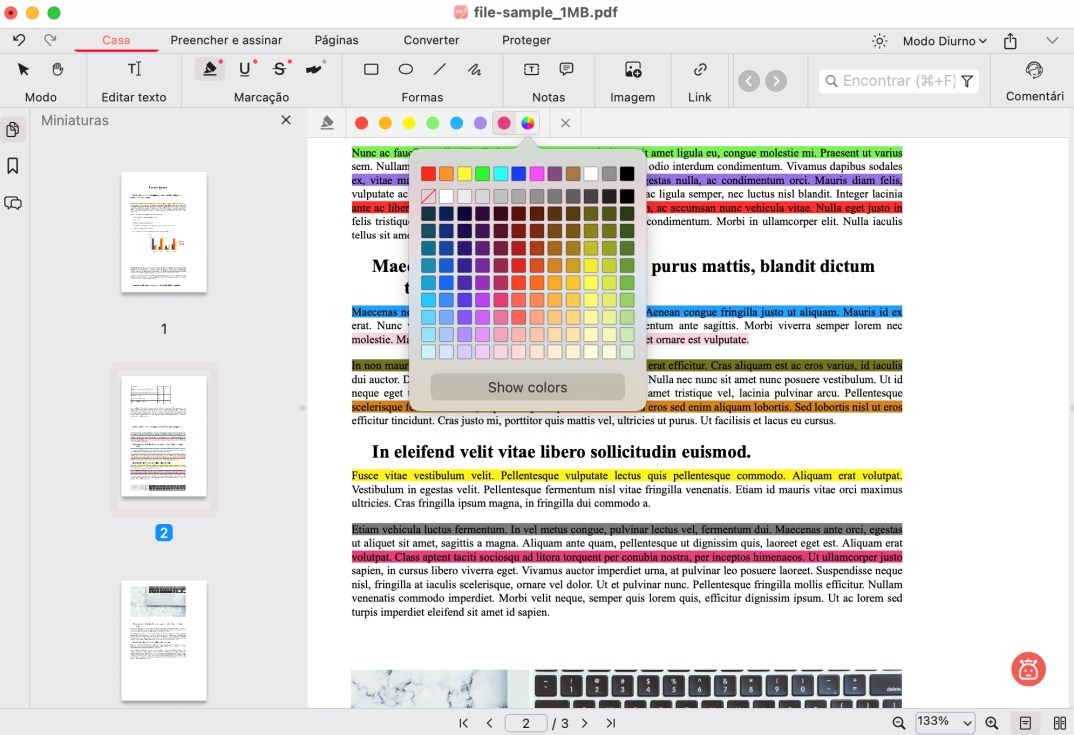
Task: Go to the next page arrow
Action: point(584,722)
